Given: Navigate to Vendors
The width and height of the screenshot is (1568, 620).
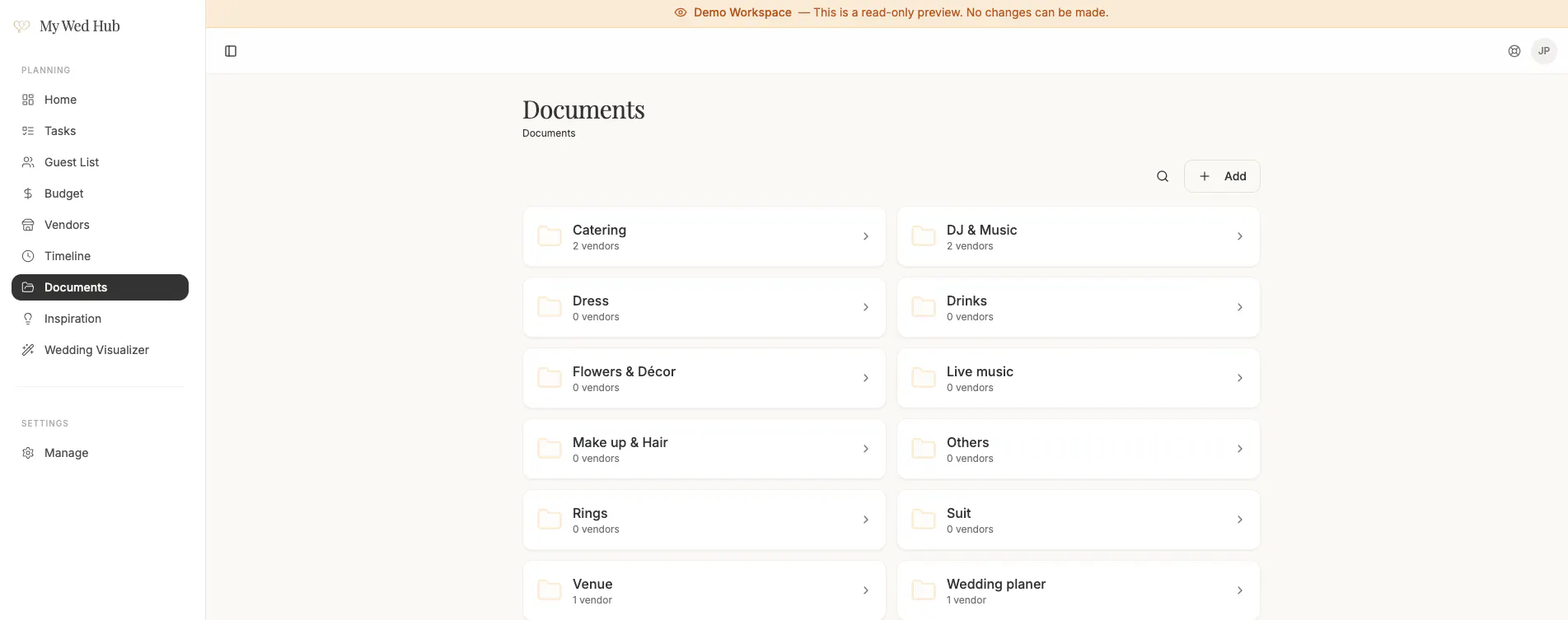Looking at the screenshot, I should tap(100, 225).
